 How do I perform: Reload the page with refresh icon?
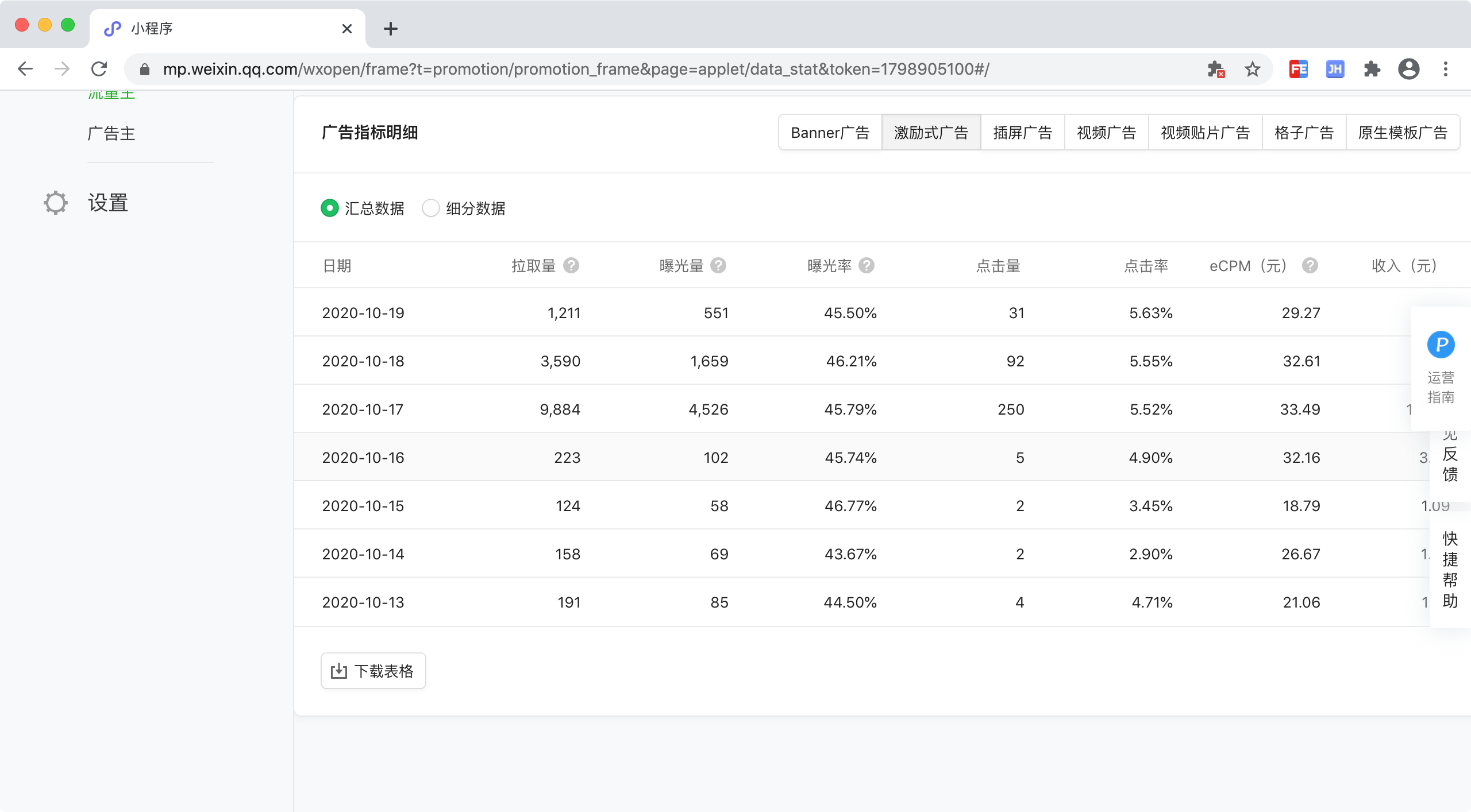tap(99, 69)
